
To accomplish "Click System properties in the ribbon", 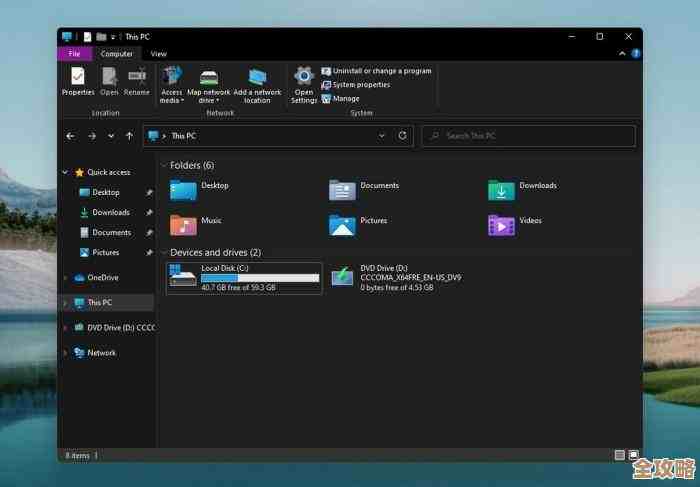I will tap(362, 85).
